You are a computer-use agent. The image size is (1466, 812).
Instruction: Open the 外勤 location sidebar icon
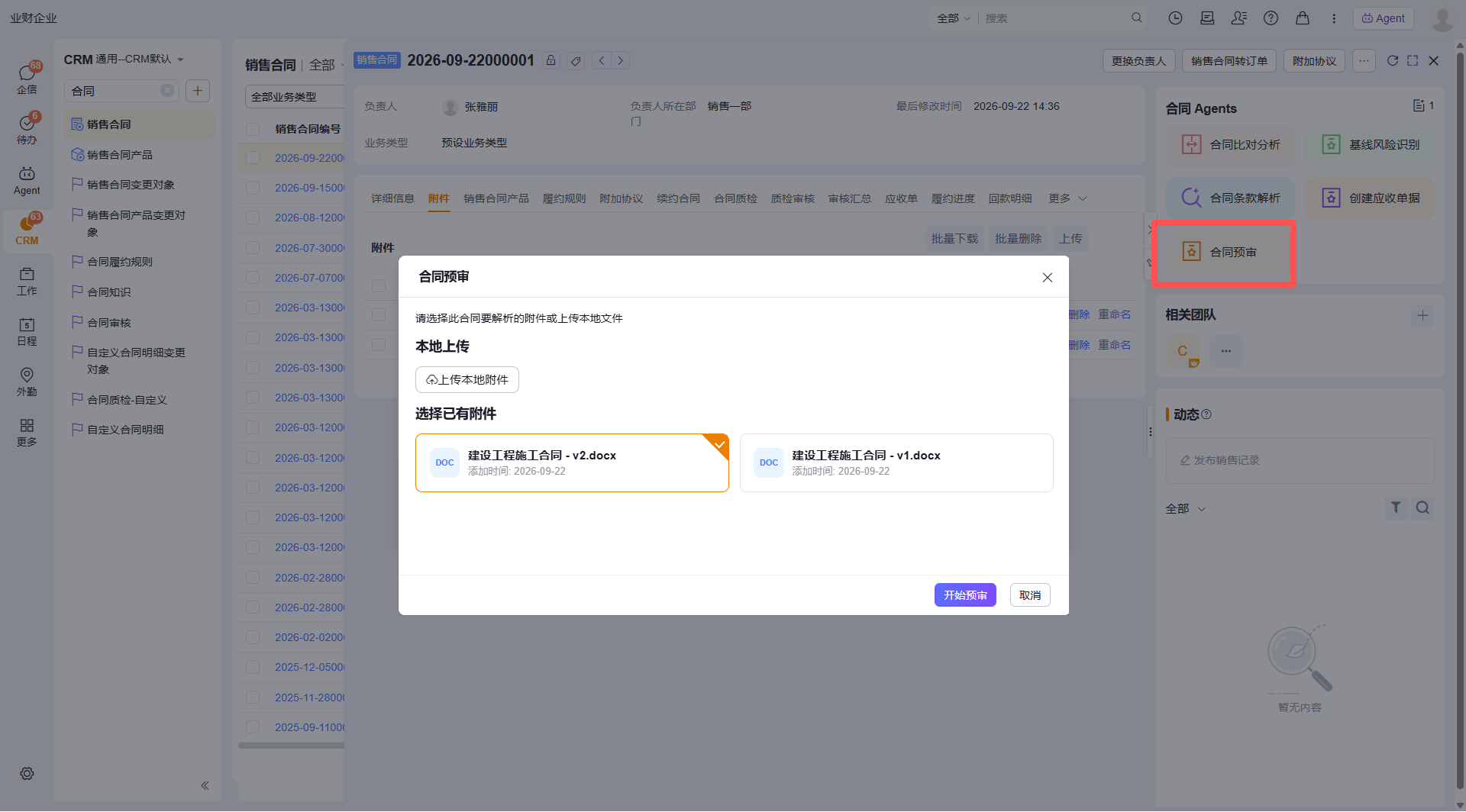point(27,382)
